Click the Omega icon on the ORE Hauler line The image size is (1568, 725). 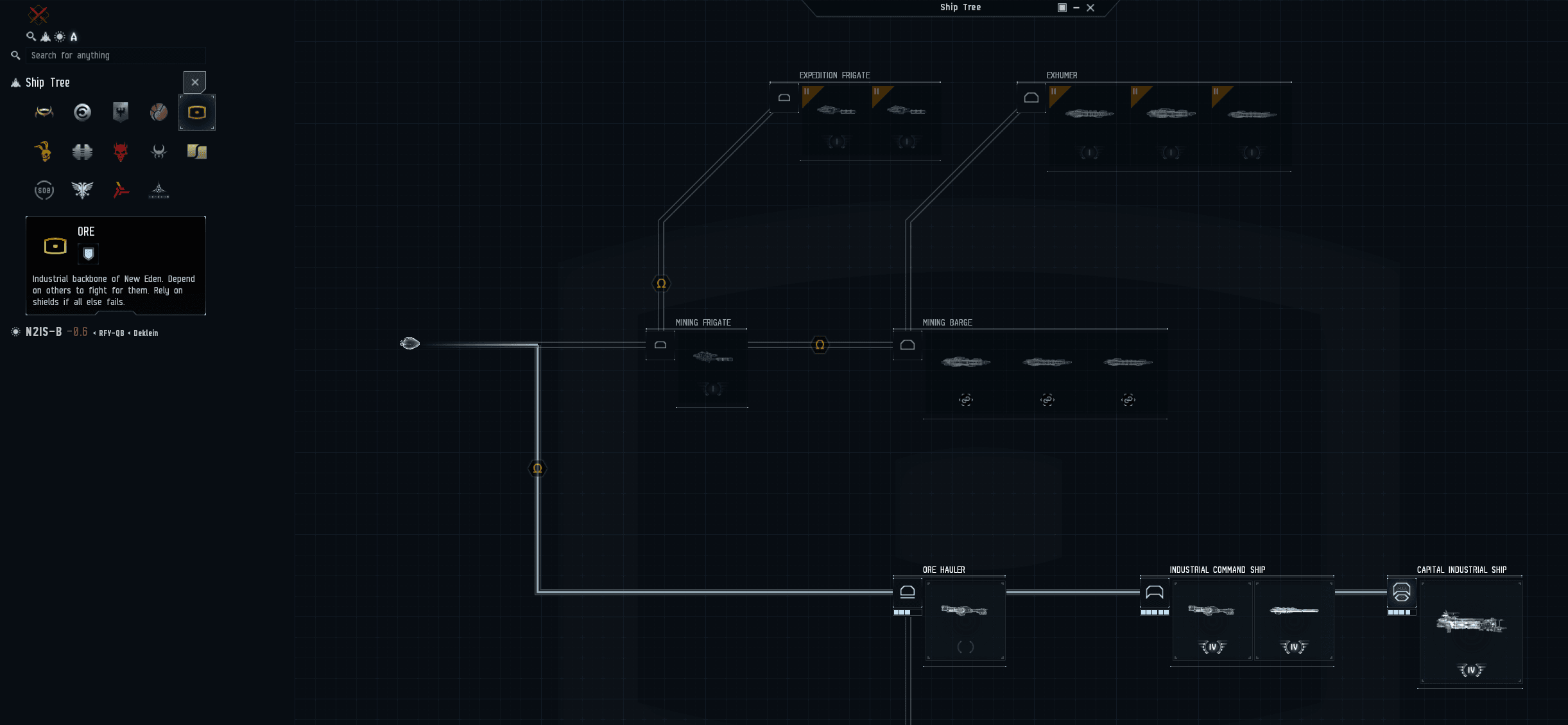pyautogui.click(x=538, y=468)
